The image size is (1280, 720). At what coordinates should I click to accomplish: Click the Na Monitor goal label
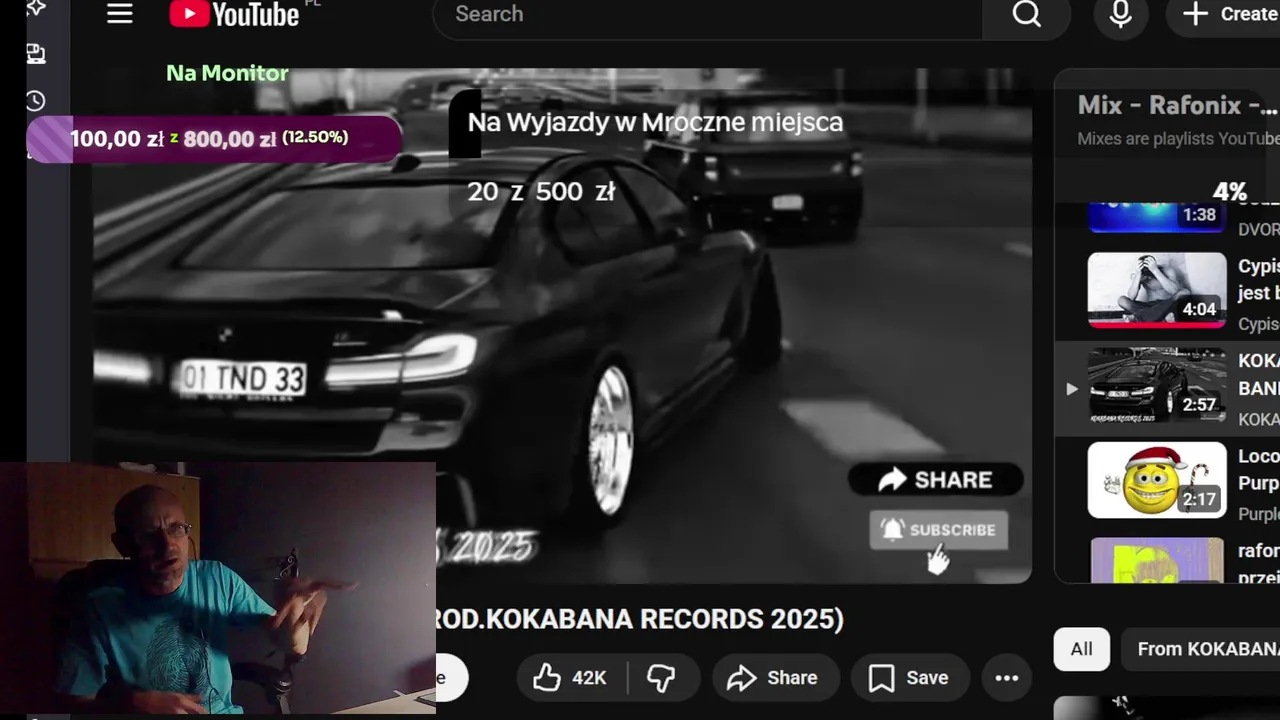tap(227, 73)
